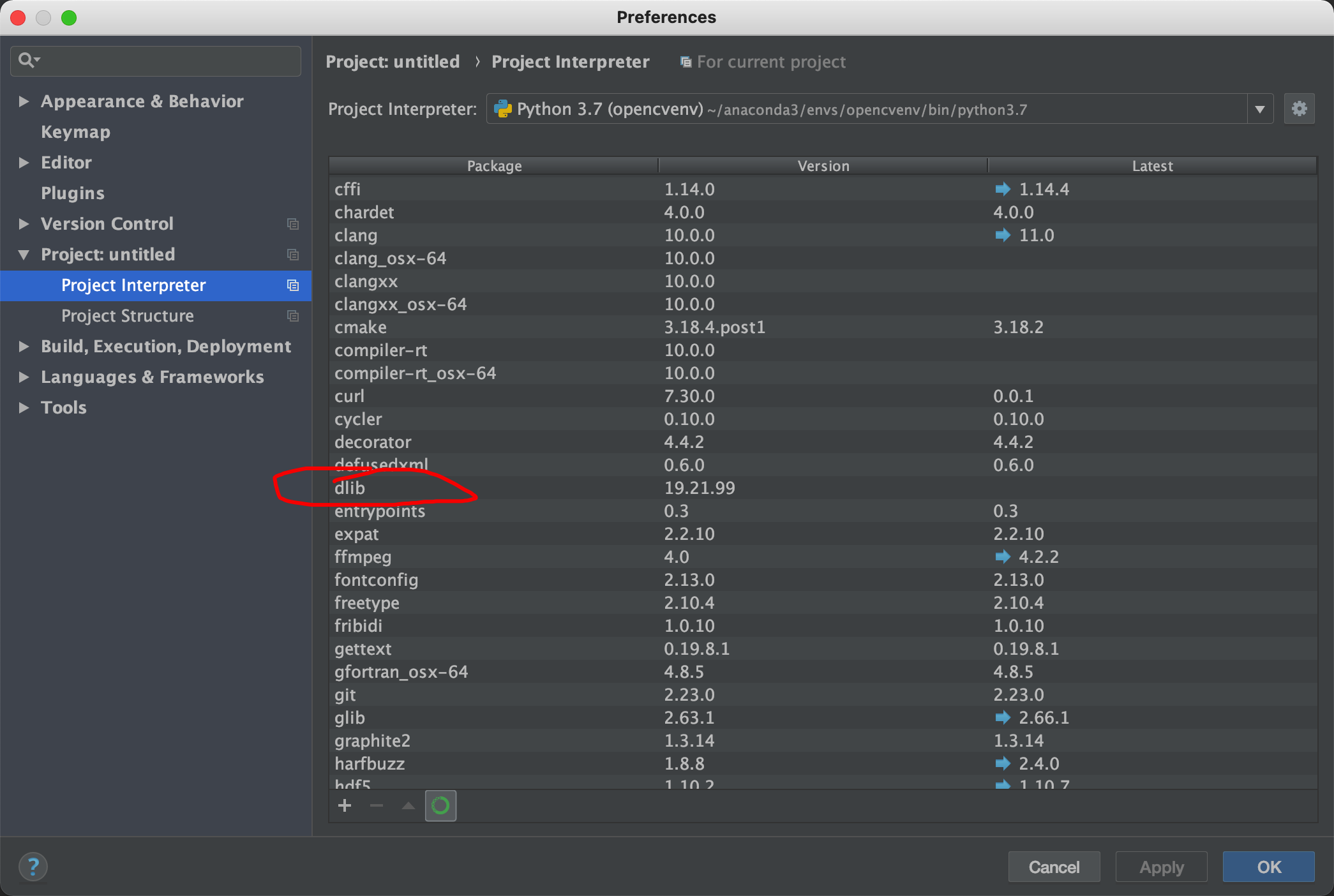Viewport: 1334px width, 896px height.
Task: Expand the Build, Execution, Deployment section
Action: (x=24, y=347)
